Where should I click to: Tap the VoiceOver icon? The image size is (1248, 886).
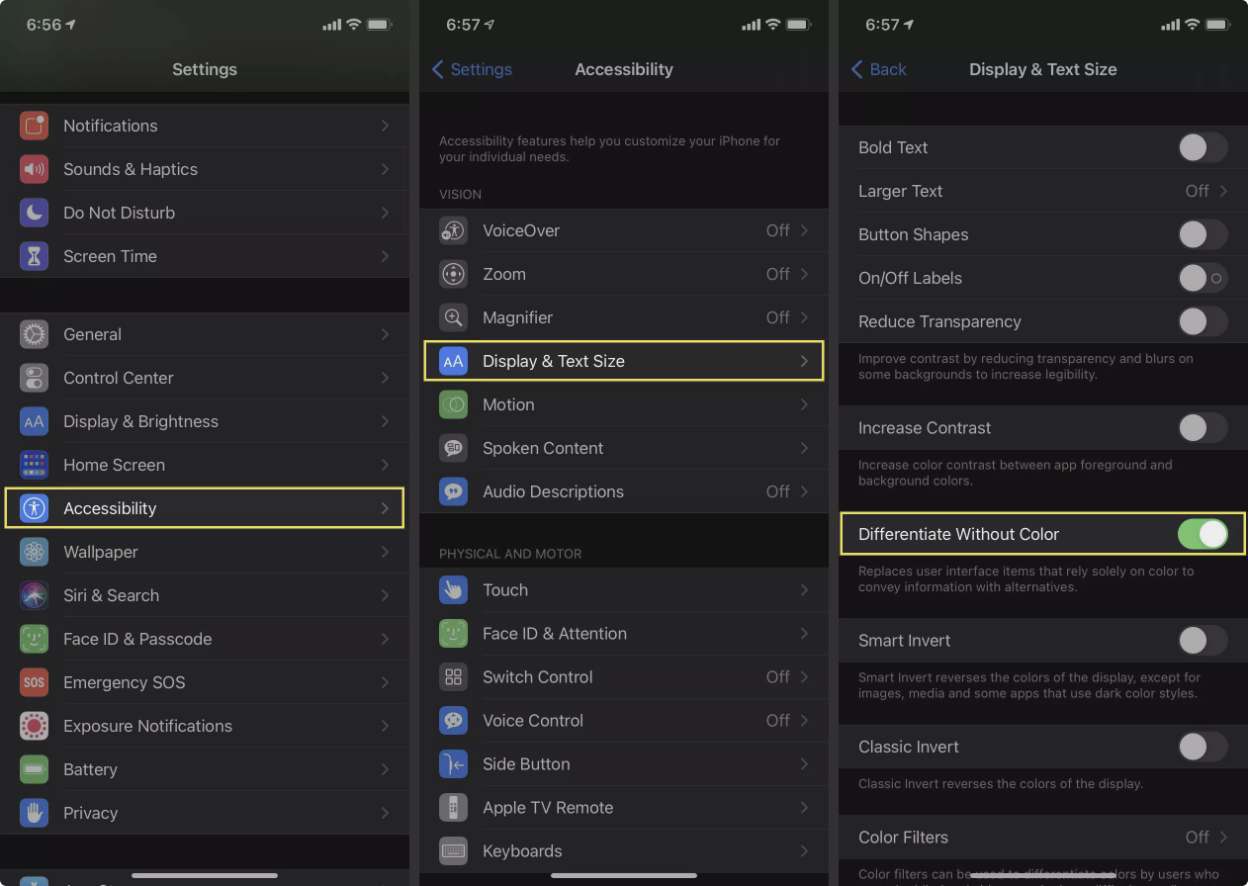tap(453, 231)
